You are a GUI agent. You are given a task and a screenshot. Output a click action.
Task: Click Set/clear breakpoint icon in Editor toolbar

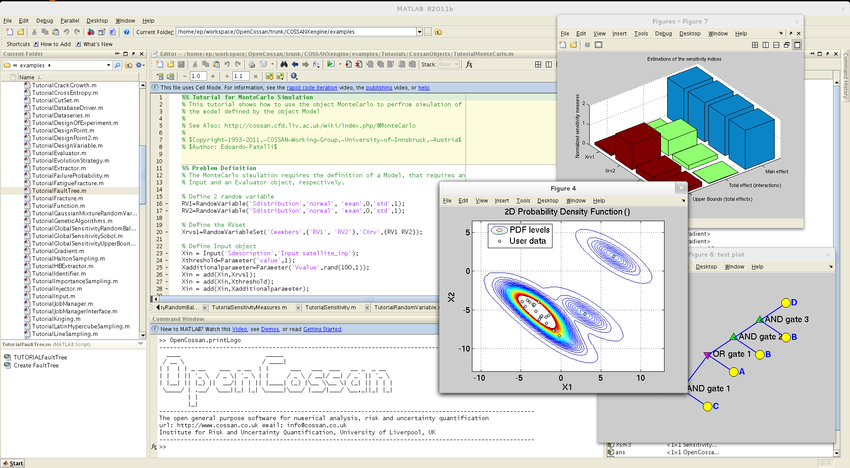(348, 64)
